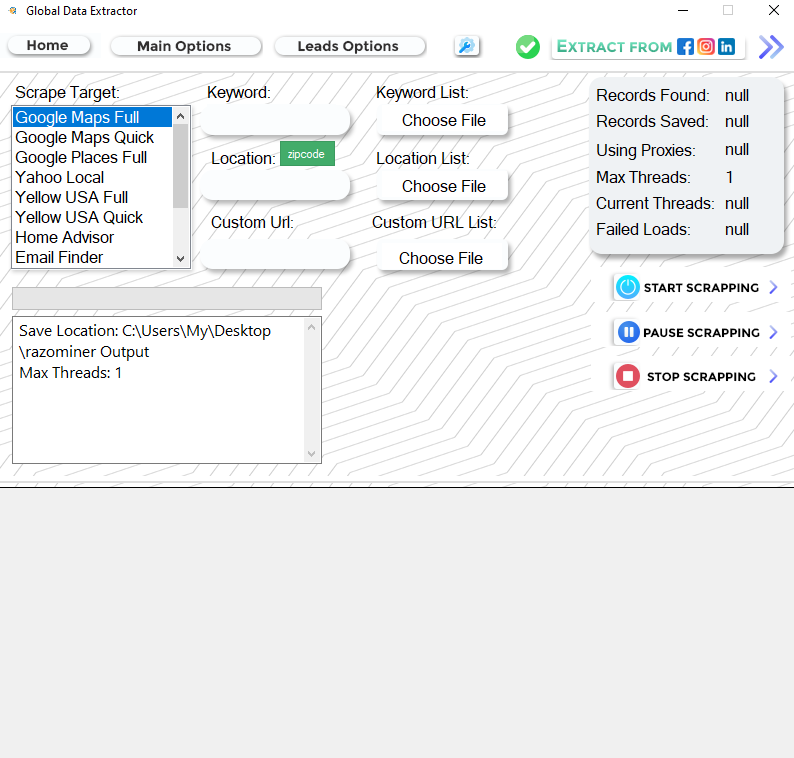Viewport: 794px width, 758px height.
Task: Toggle the green zipcode button
Action: [x=307, y=153]
